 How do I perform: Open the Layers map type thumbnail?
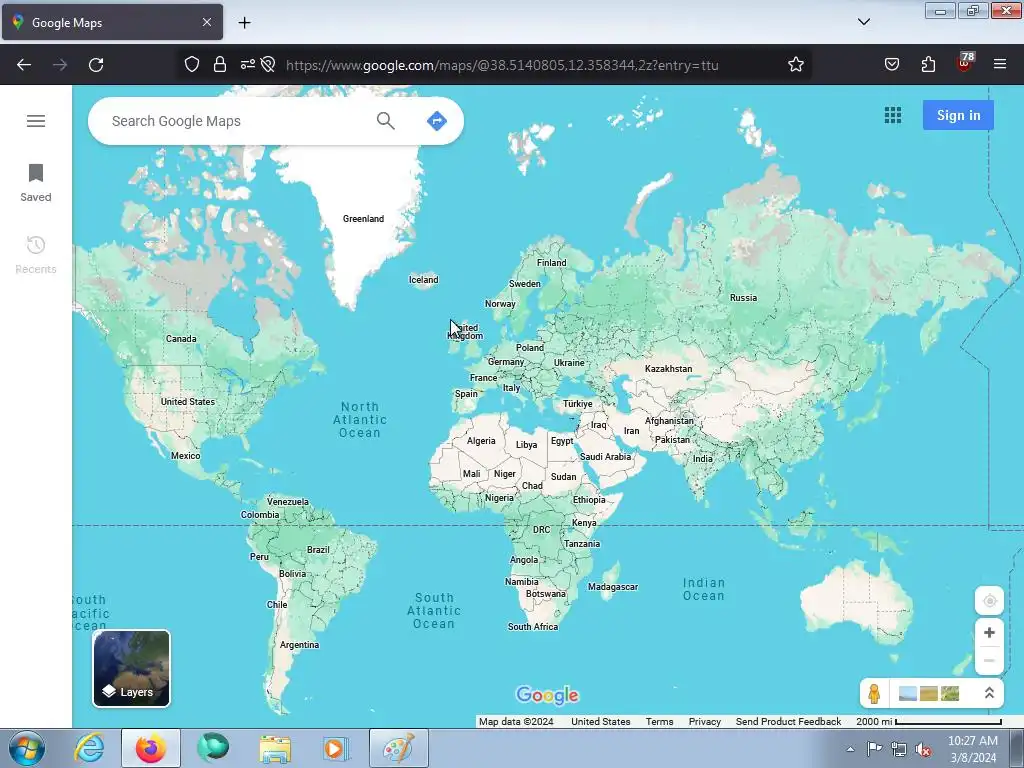click(131, 668)
